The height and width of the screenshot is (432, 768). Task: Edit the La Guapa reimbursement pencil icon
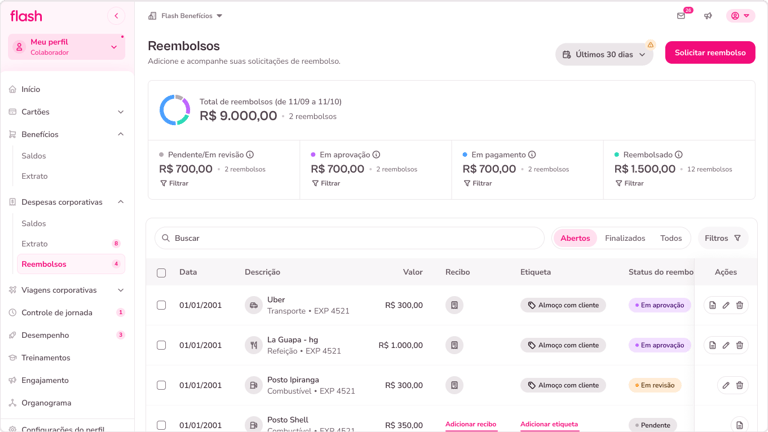tap(726, 345)
